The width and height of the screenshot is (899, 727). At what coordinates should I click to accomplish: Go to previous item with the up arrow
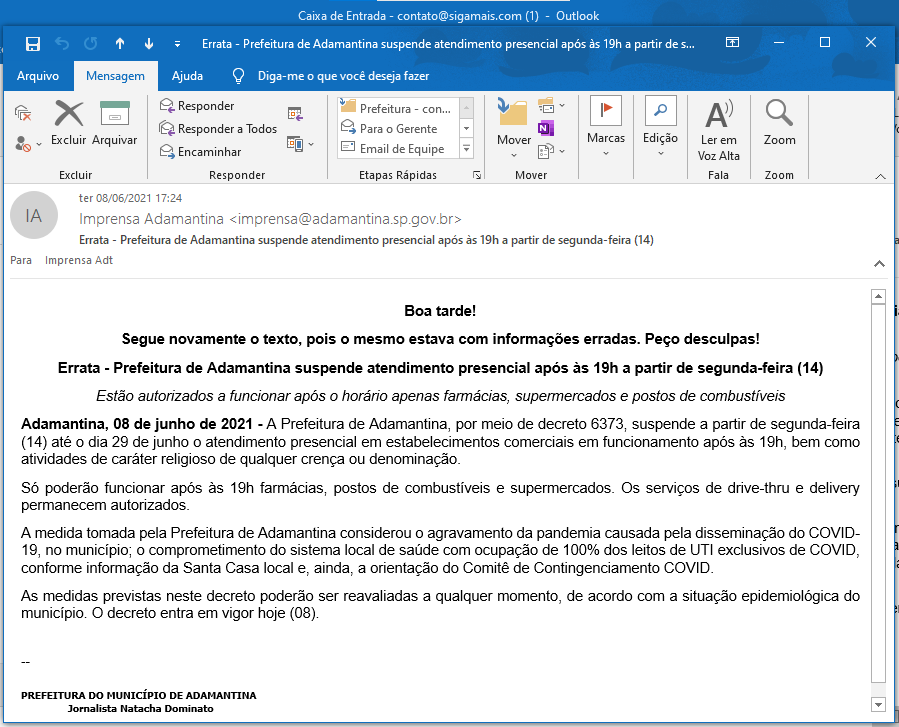click(120, 44)
